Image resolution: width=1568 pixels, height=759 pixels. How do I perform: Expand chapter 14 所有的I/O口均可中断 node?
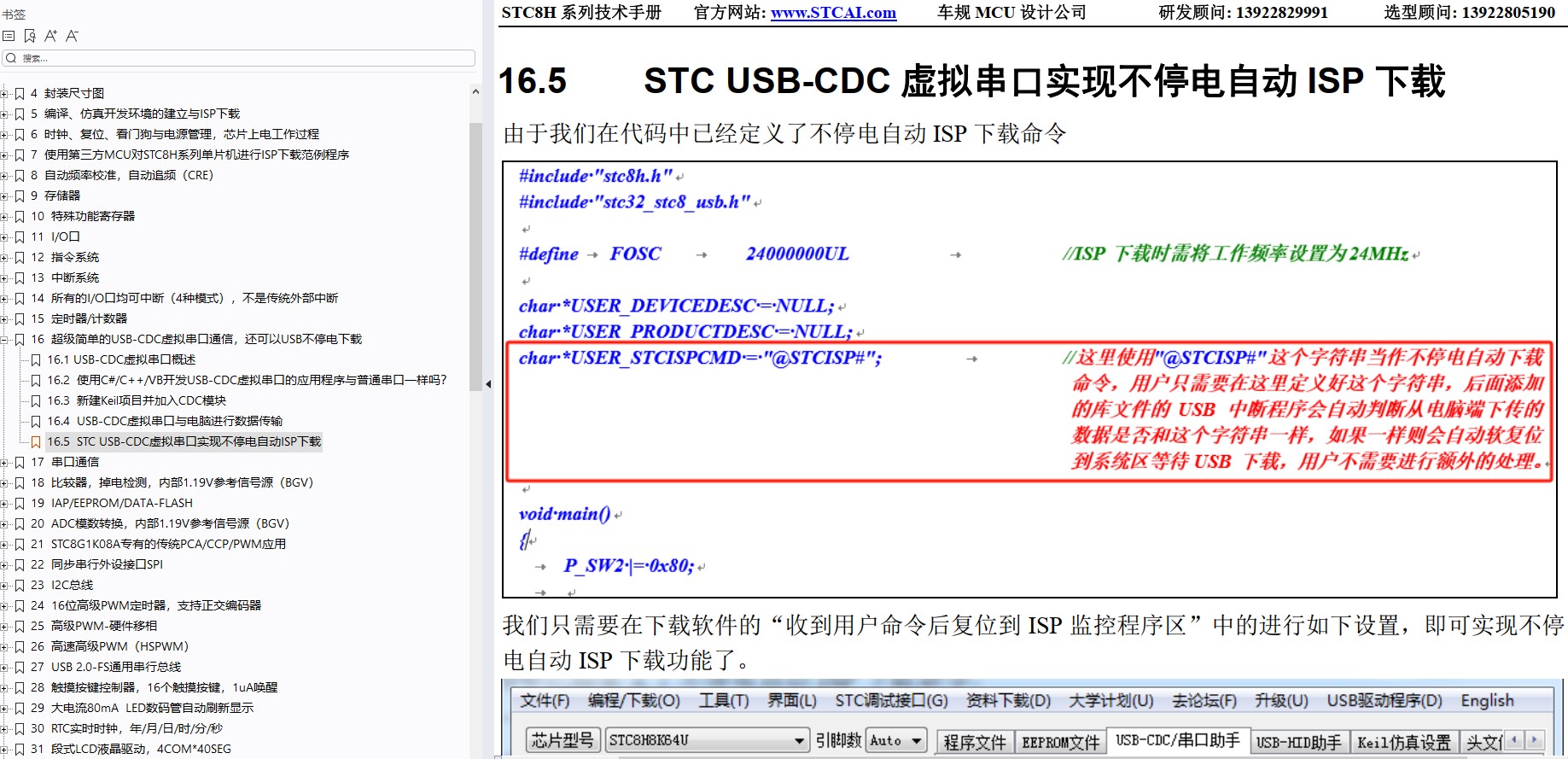4,298
